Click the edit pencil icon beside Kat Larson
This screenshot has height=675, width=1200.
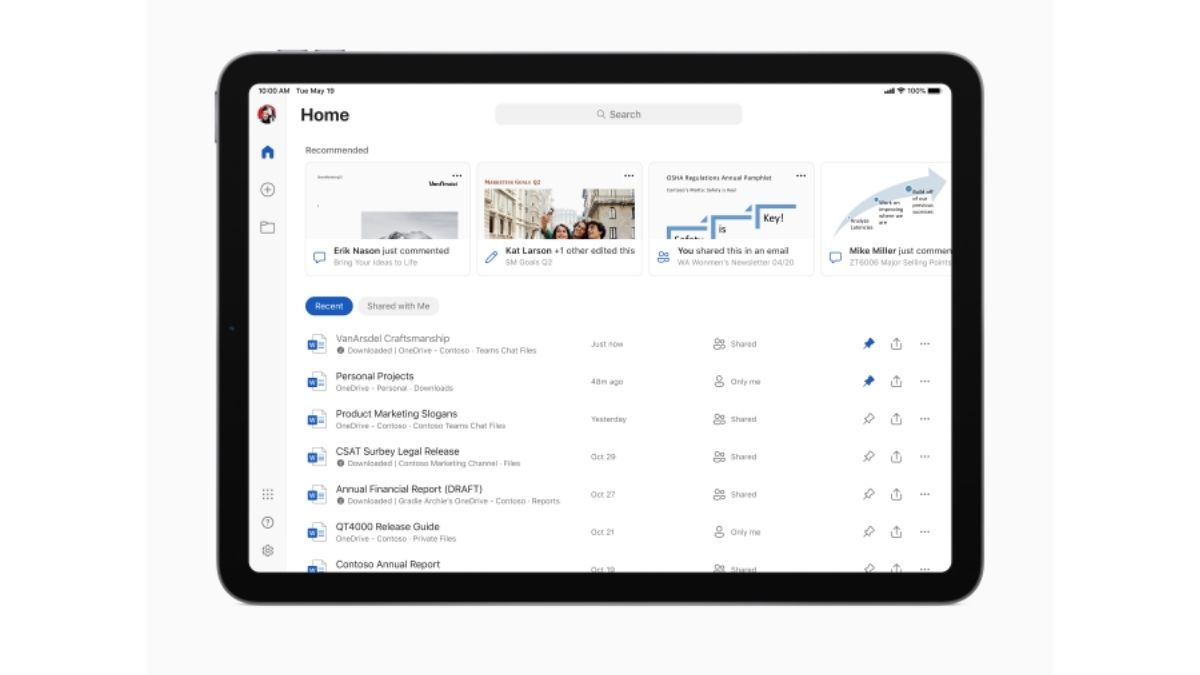coord(491,257)
